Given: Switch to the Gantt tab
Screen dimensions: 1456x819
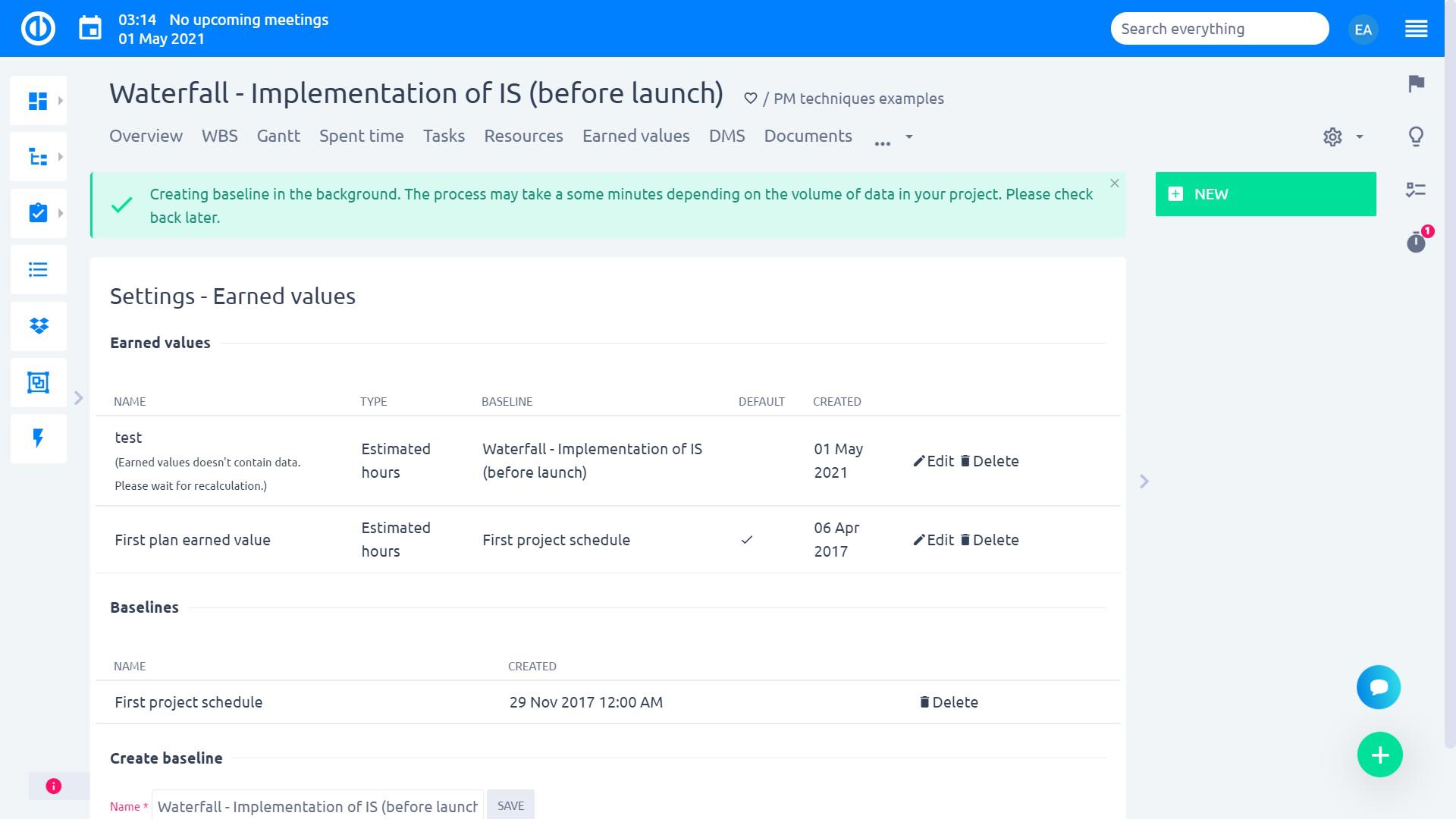Looking at the screenshot, I should 278,136.
